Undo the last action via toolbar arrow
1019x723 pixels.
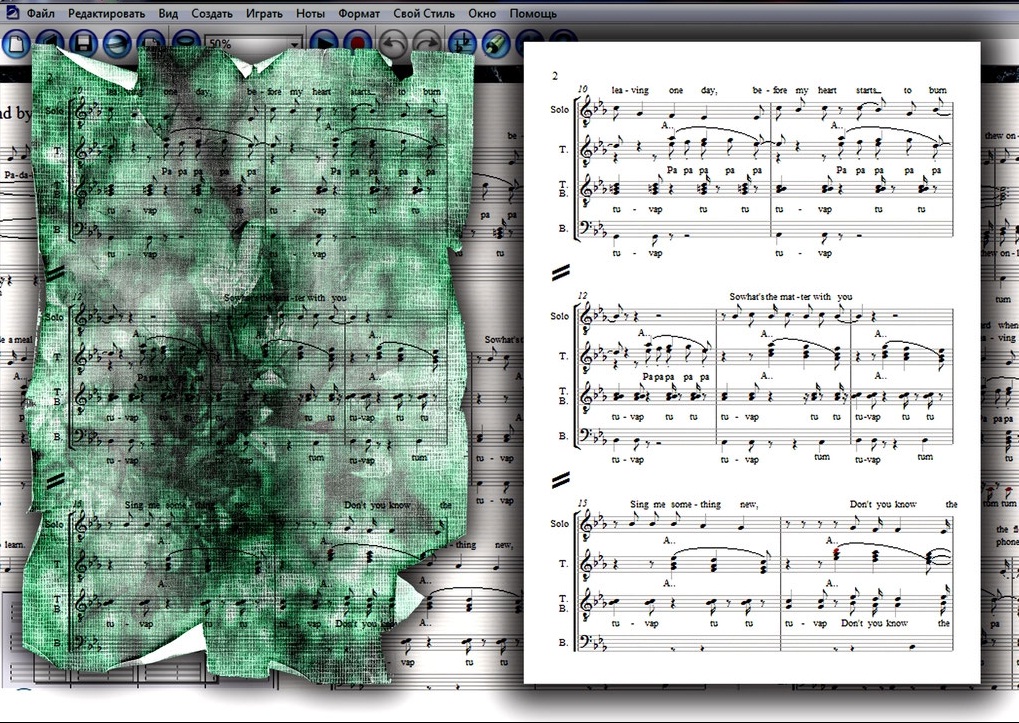393,43
